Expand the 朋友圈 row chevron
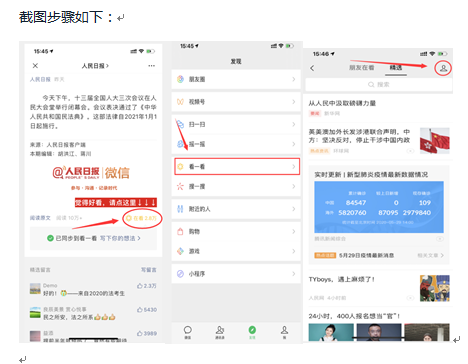This screenshot has width=468, height=364. [294, 79]
